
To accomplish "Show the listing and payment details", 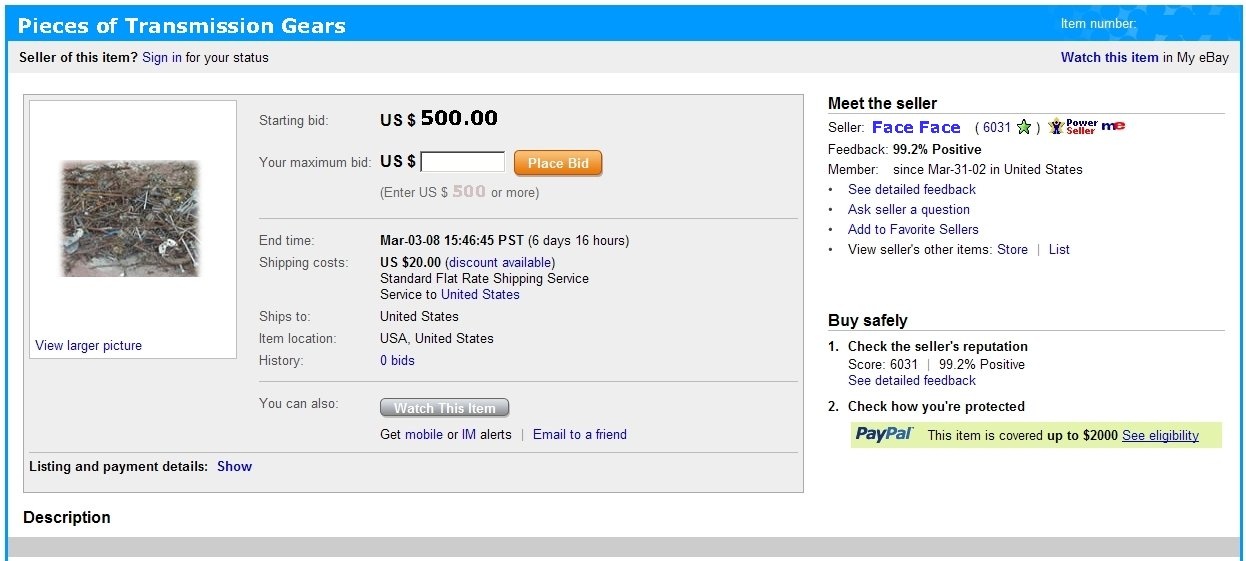I will coord(234,466).
